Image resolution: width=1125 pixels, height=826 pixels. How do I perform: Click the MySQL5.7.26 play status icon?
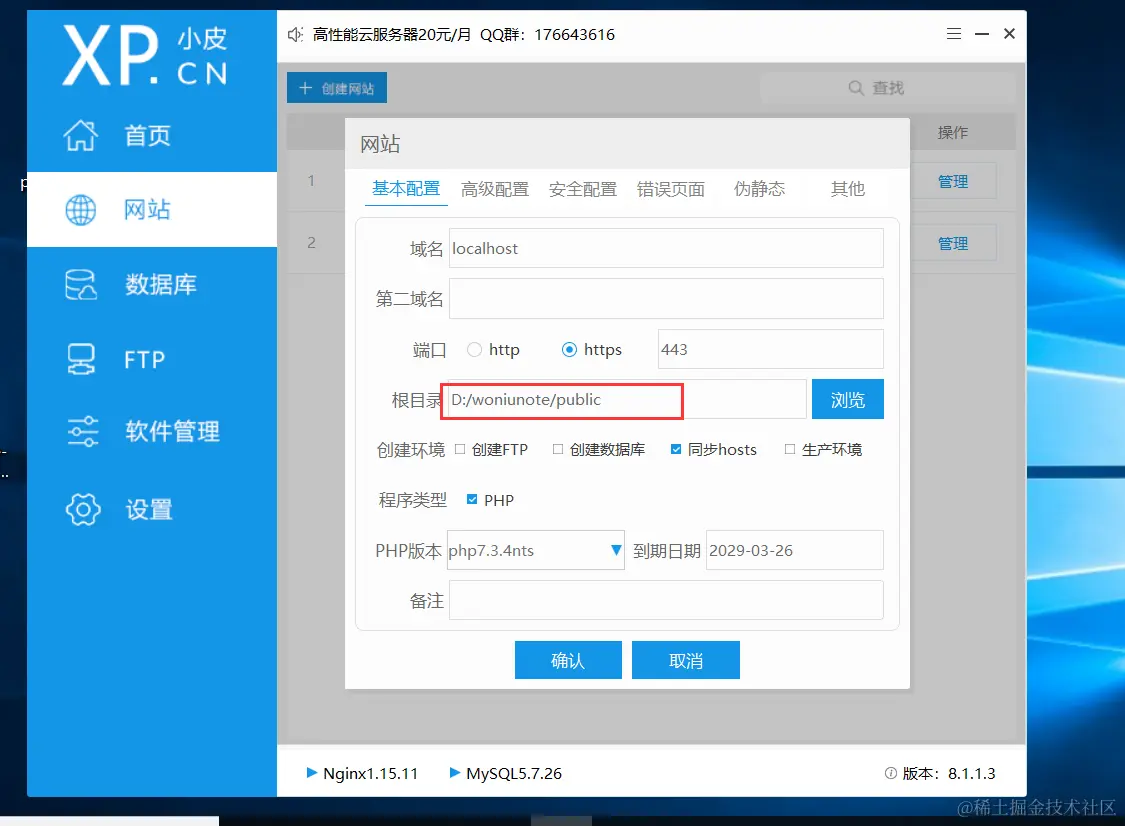[x=454, y=773]
